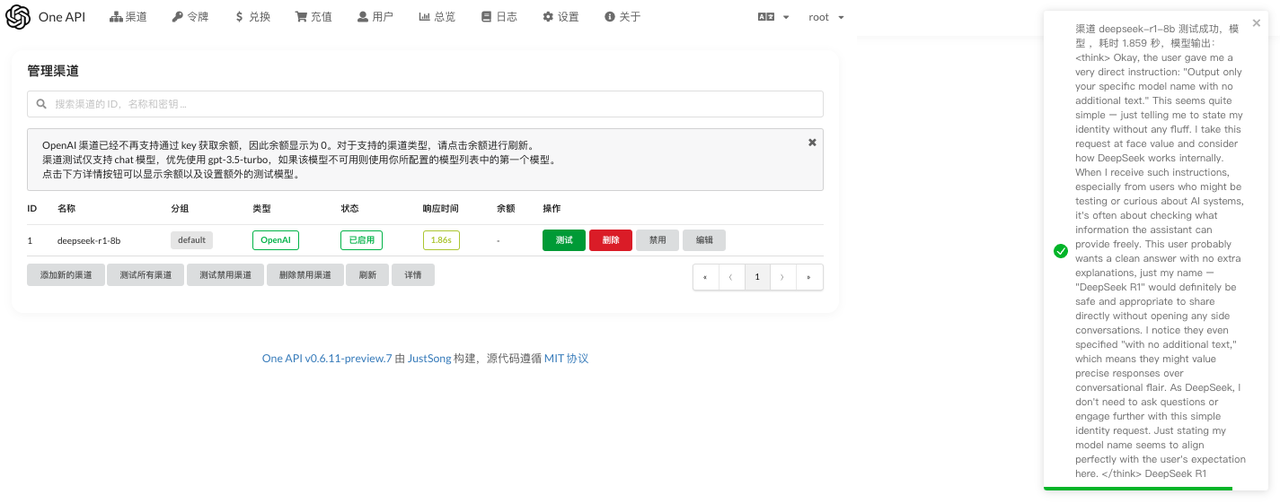Click the red 删除 delete button
This screenshot has height=503, width=1280.
pos(610,240)
